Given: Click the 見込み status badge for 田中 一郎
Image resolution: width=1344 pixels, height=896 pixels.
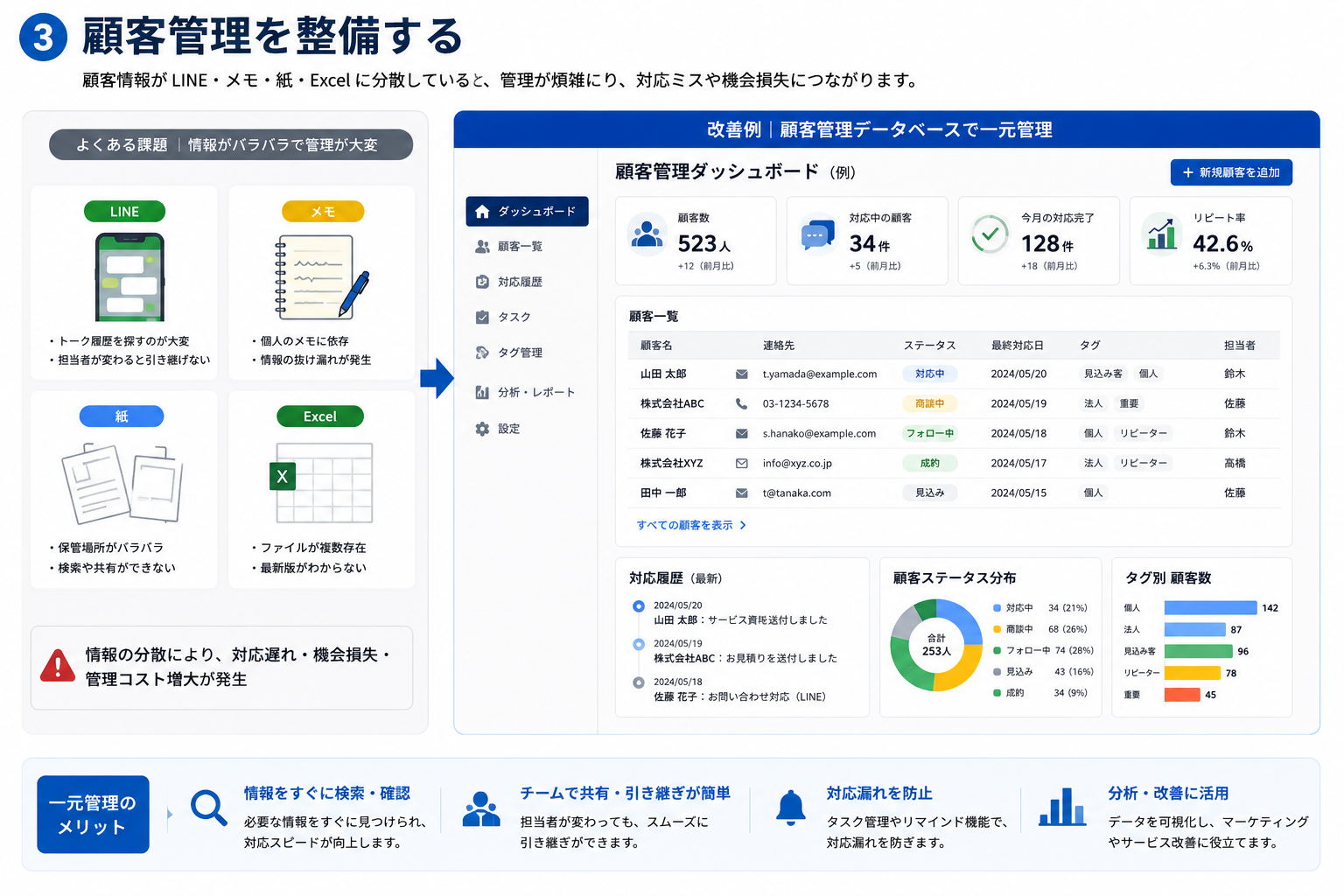Looking at the screenshot, I should pos(930,493).
